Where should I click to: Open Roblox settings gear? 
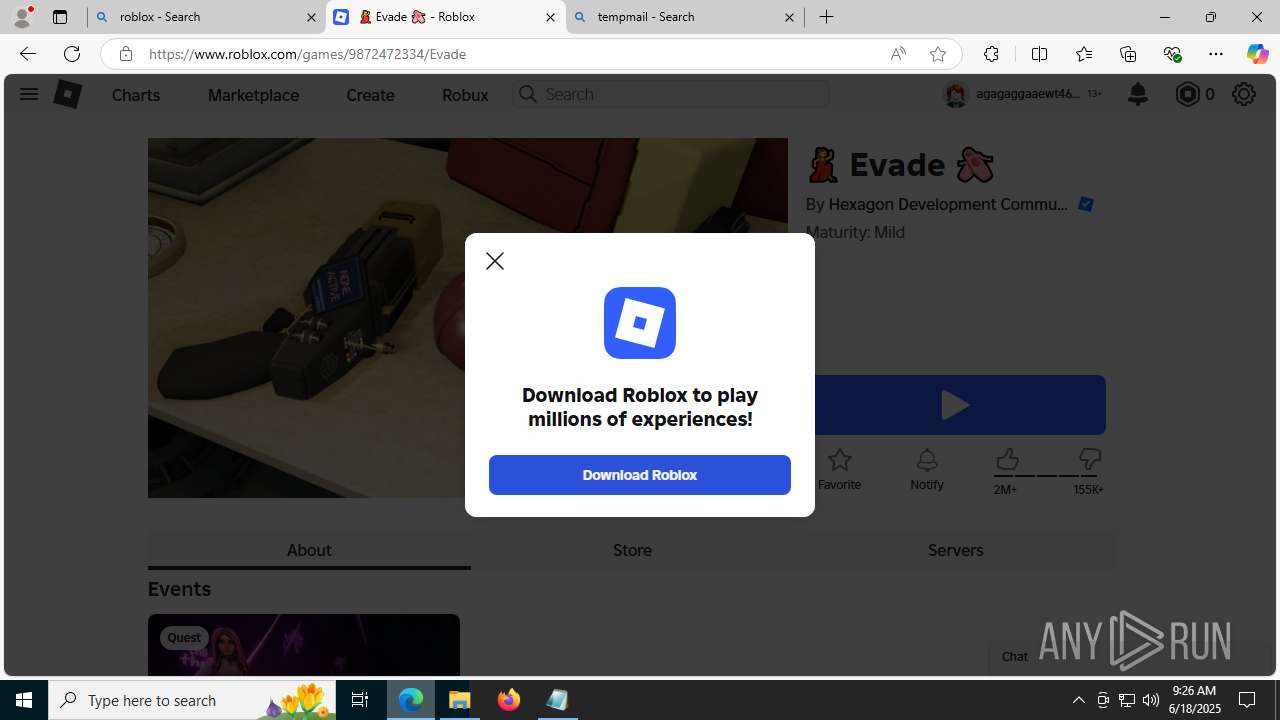point(1243,94)
